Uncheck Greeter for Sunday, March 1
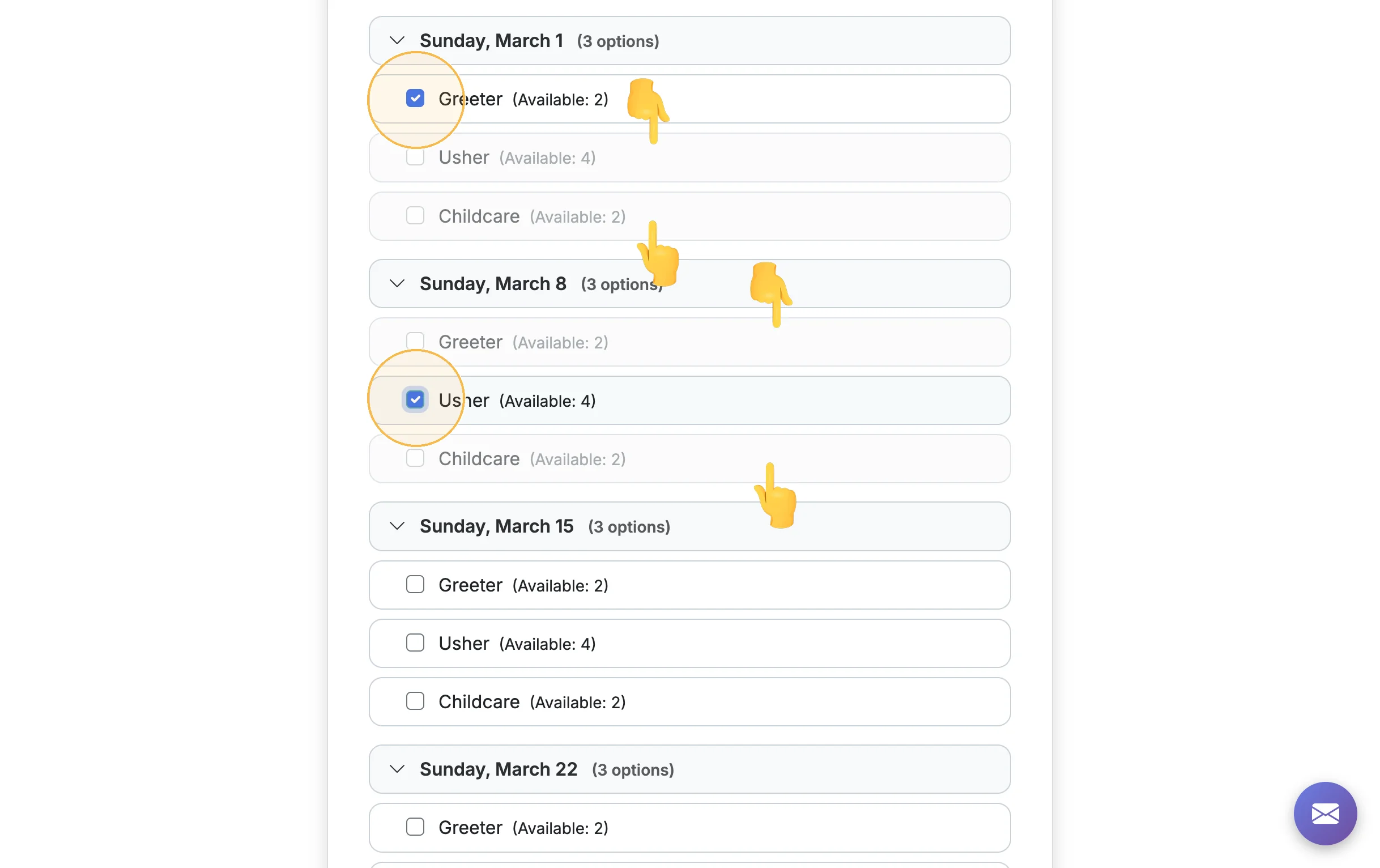The image size is (1380, 868). tap(415, 99)
